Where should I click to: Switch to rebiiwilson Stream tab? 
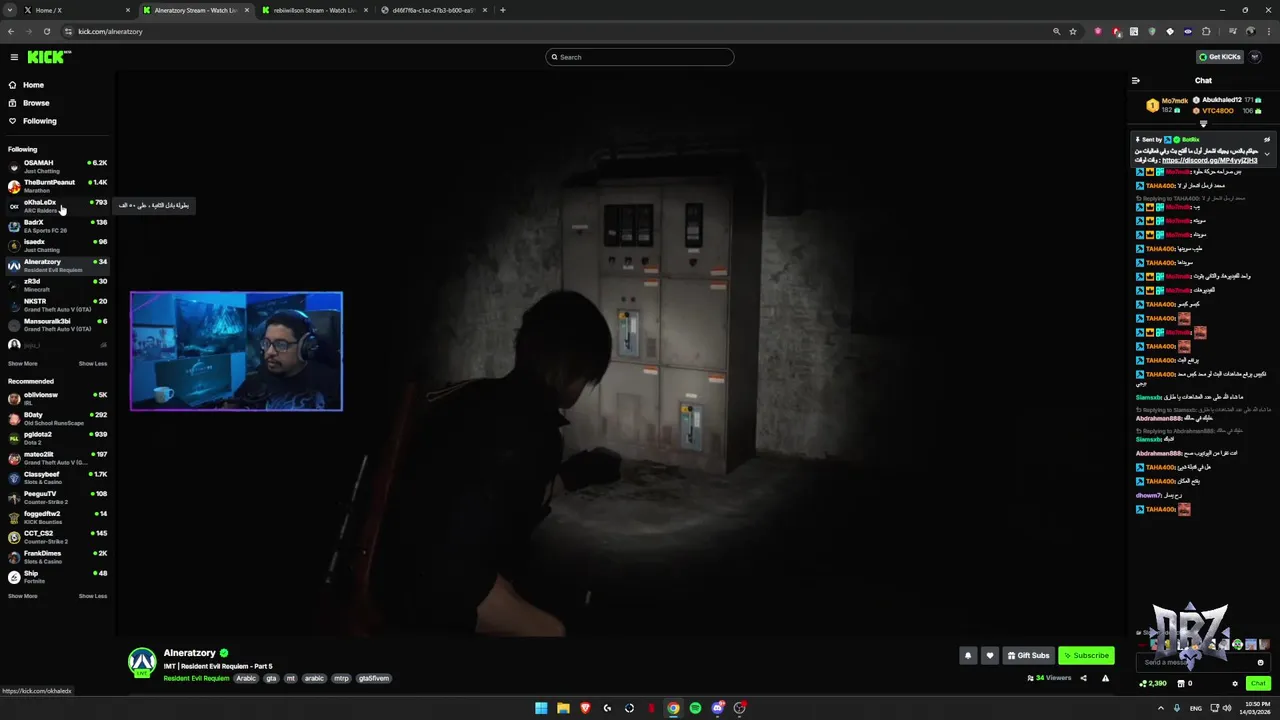[x=315, y=10]
